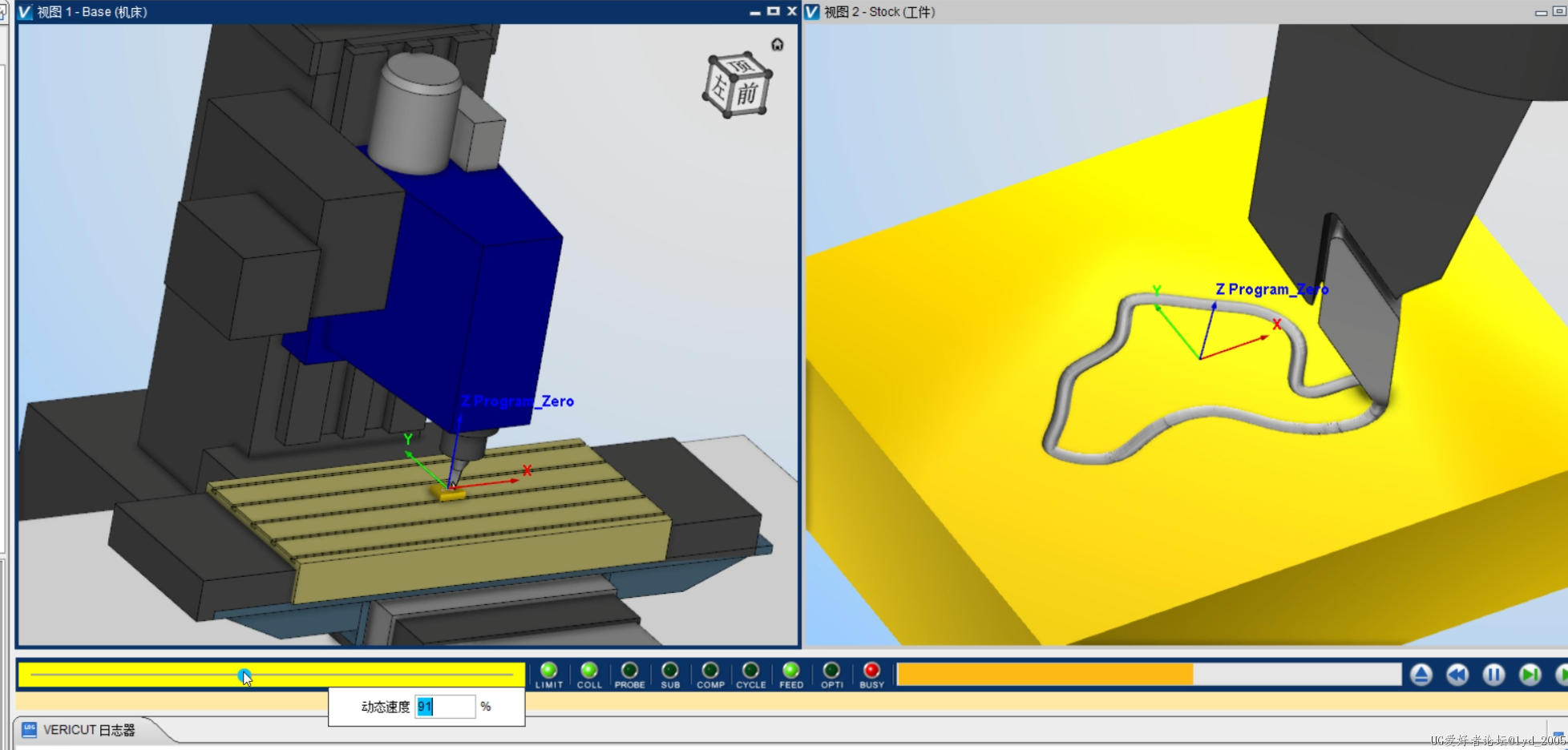Image resolution: width=1568 pixels, height=750 pixels.
Task: Click the OPTI indicator light
Action: click(831, 671)
